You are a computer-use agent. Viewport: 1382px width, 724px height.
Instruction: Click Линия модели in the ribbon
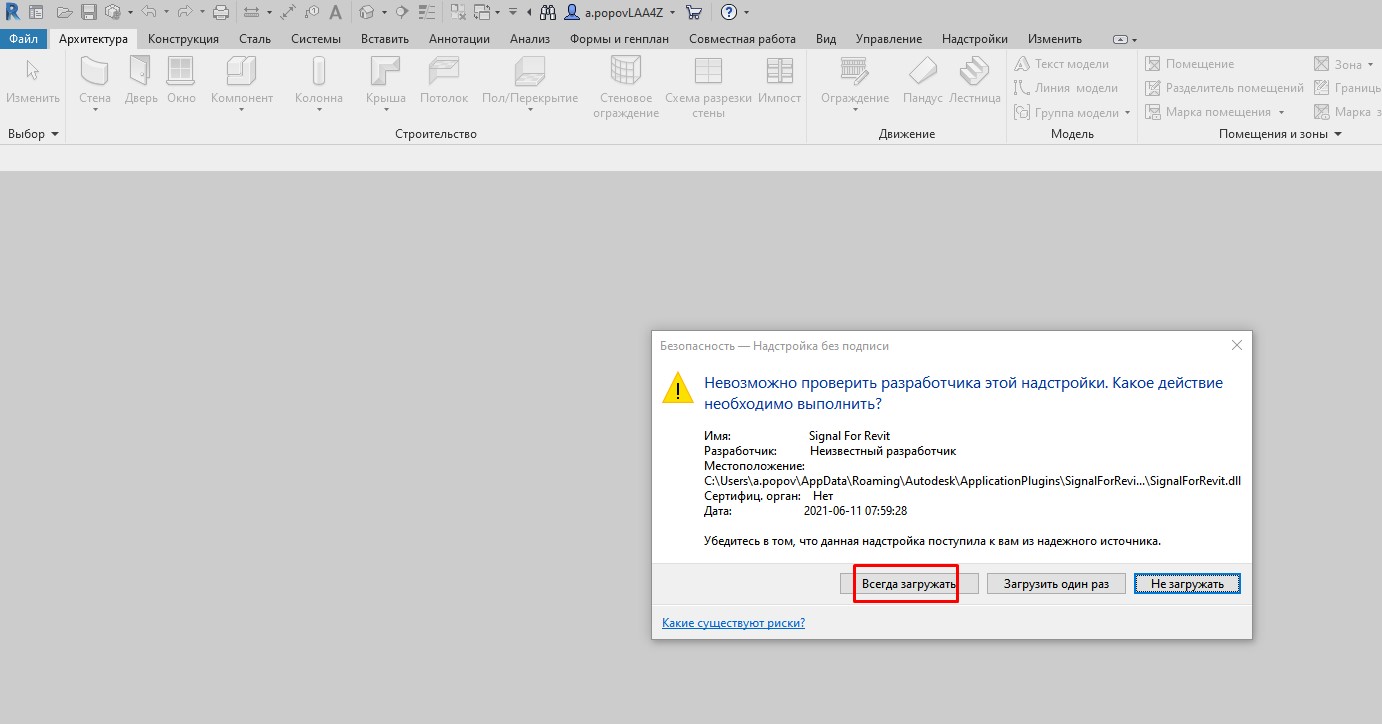pyautogui.click(x=1065, y=88)
